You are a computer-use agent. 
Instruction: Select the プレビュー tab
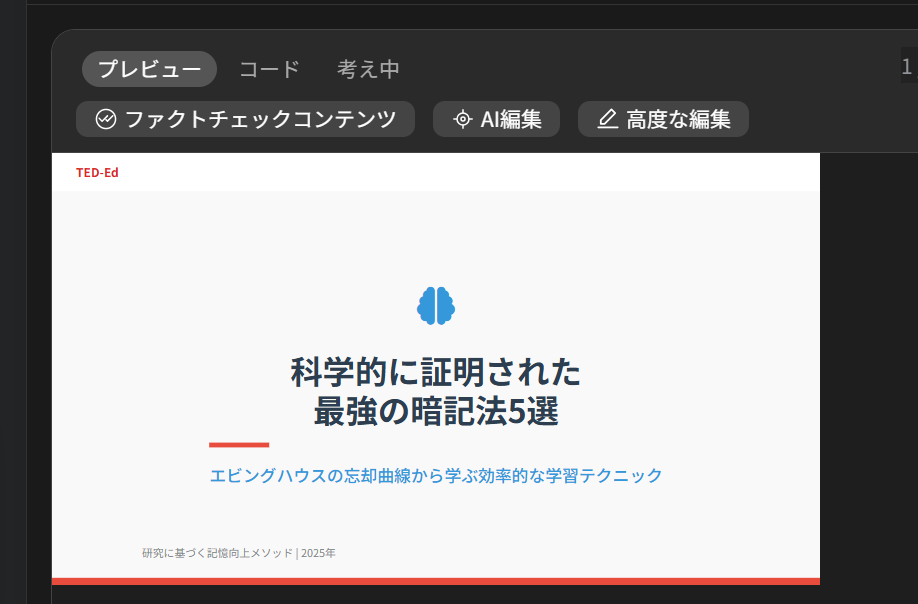click(x=148, y=69)
